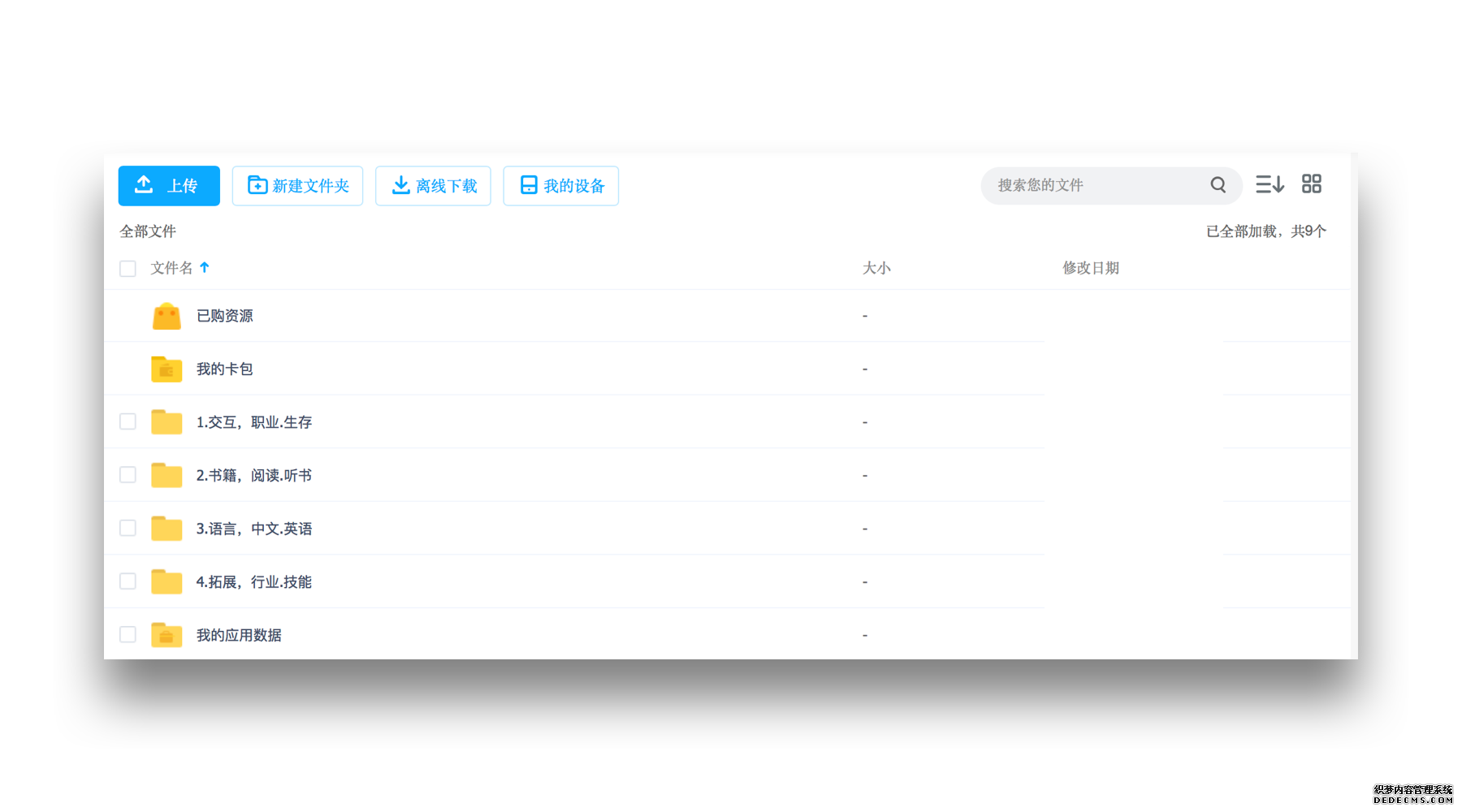Open folder 3.语言，中文.英语
The width and height of the screenshot is (1462, 812).
pos(254,529)
